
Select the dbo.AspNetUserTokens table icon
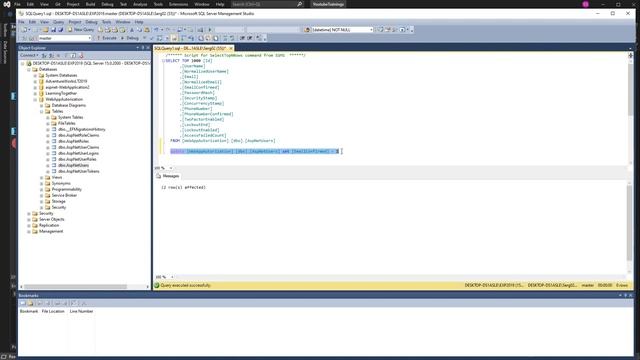click(x=54, y=171)
